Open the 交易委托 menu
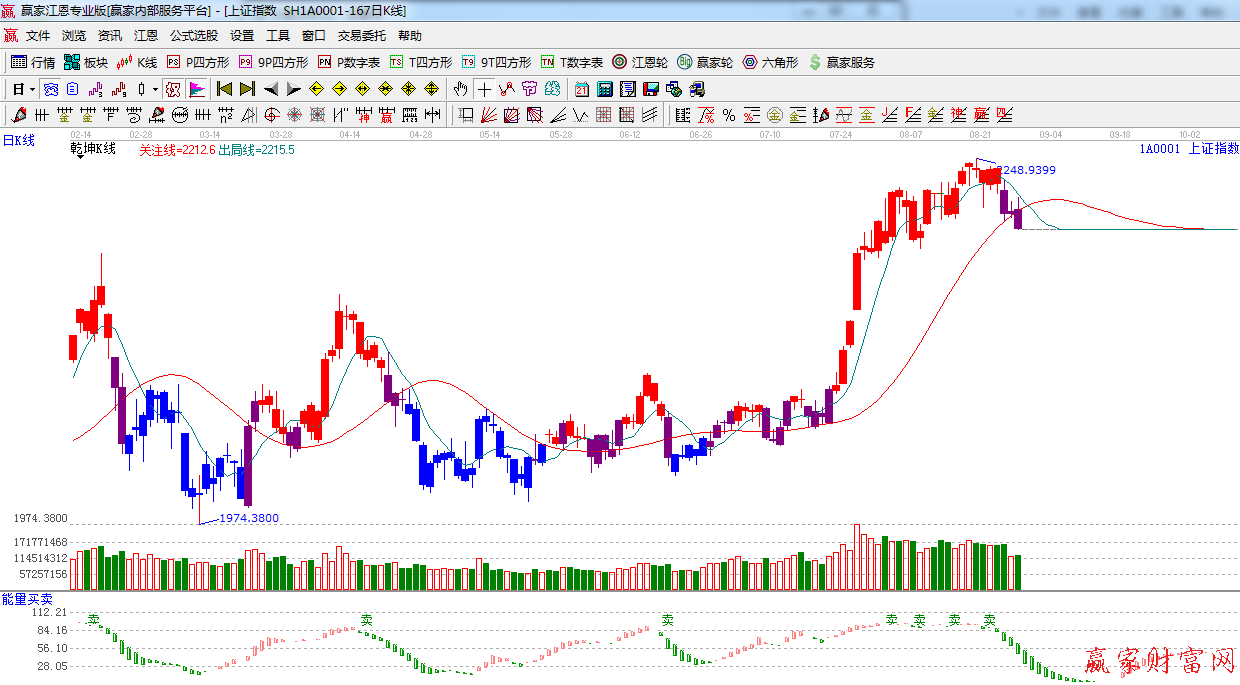The width and height of the screenshot is (1240, 685). coord(361,36)
